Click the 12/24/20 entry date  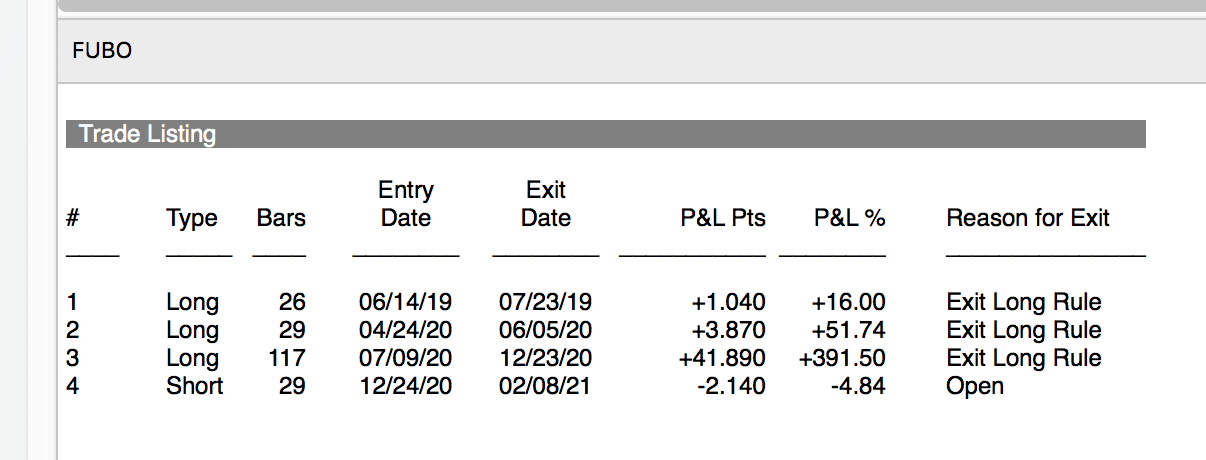click(405, 386)
